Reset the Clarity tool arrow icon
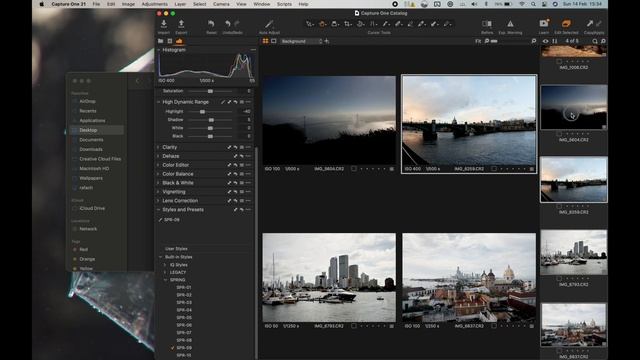Viewport: 640px width, 360px height. tap(236, 147)
